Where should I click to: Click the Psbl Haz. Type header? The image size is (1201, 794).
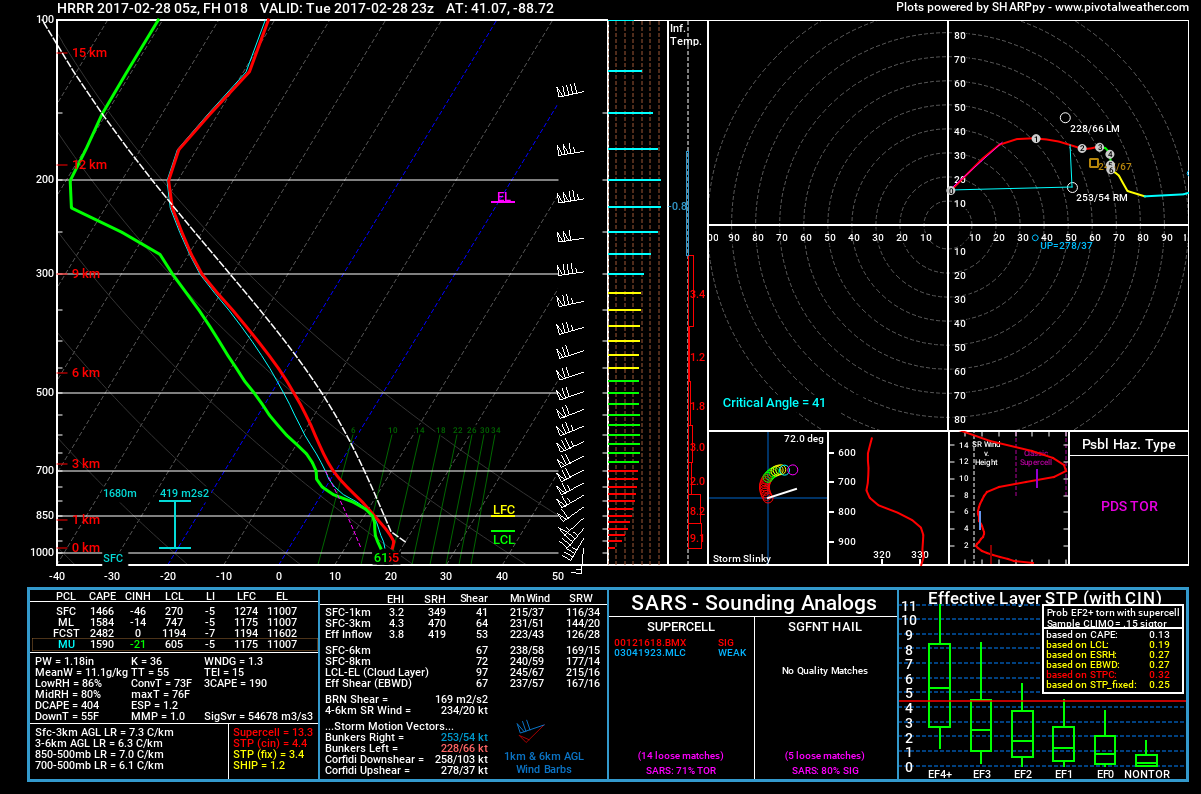[x=1129, y=445]
